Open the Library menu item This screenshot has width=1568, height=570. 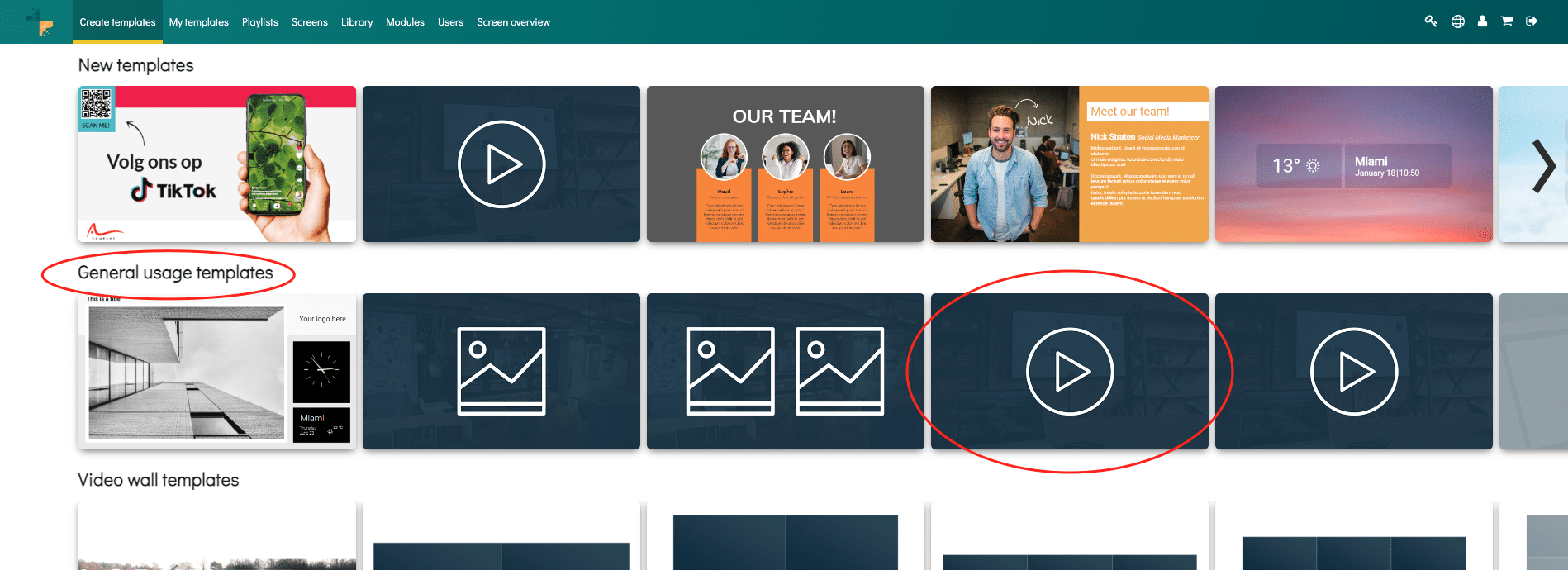pyautogui.click(x=357, y=22)
